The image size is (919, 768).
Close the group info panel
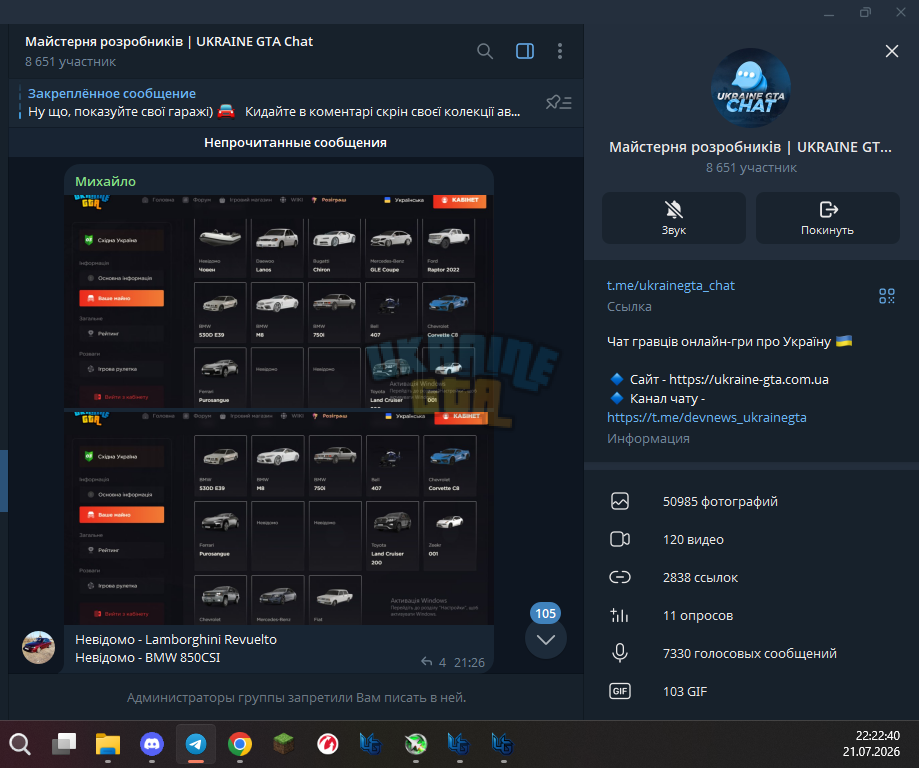[x=891, y=52]
